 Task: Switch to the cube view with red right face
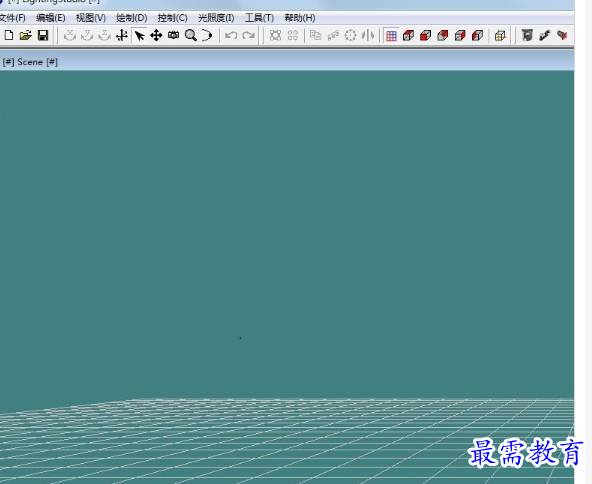click(460, 35)
